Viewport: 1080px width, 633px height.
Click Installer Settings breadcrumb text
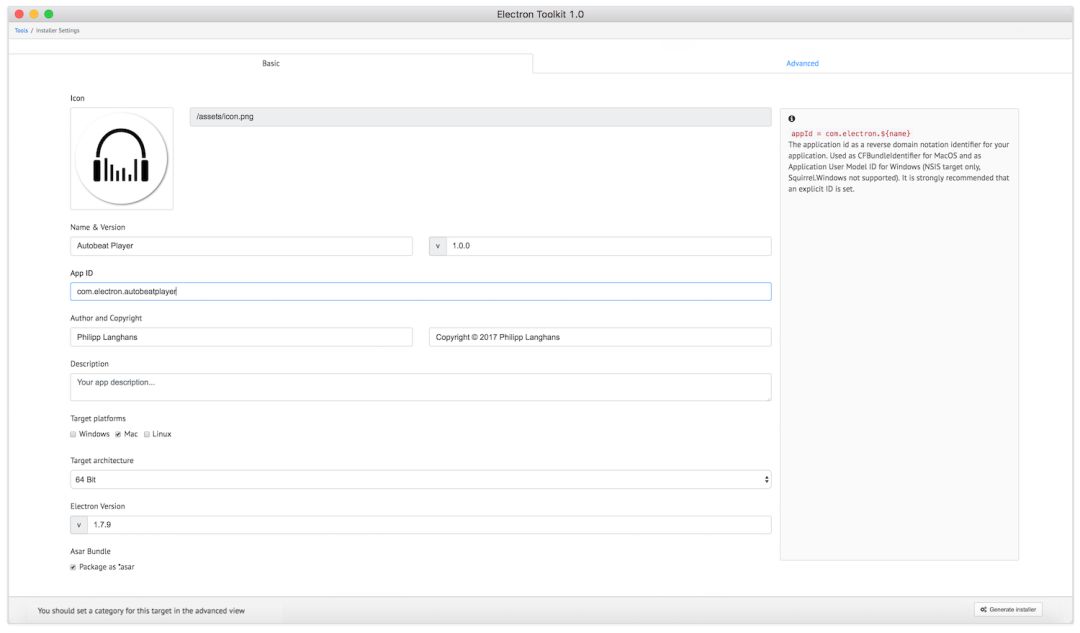[58, 30]
